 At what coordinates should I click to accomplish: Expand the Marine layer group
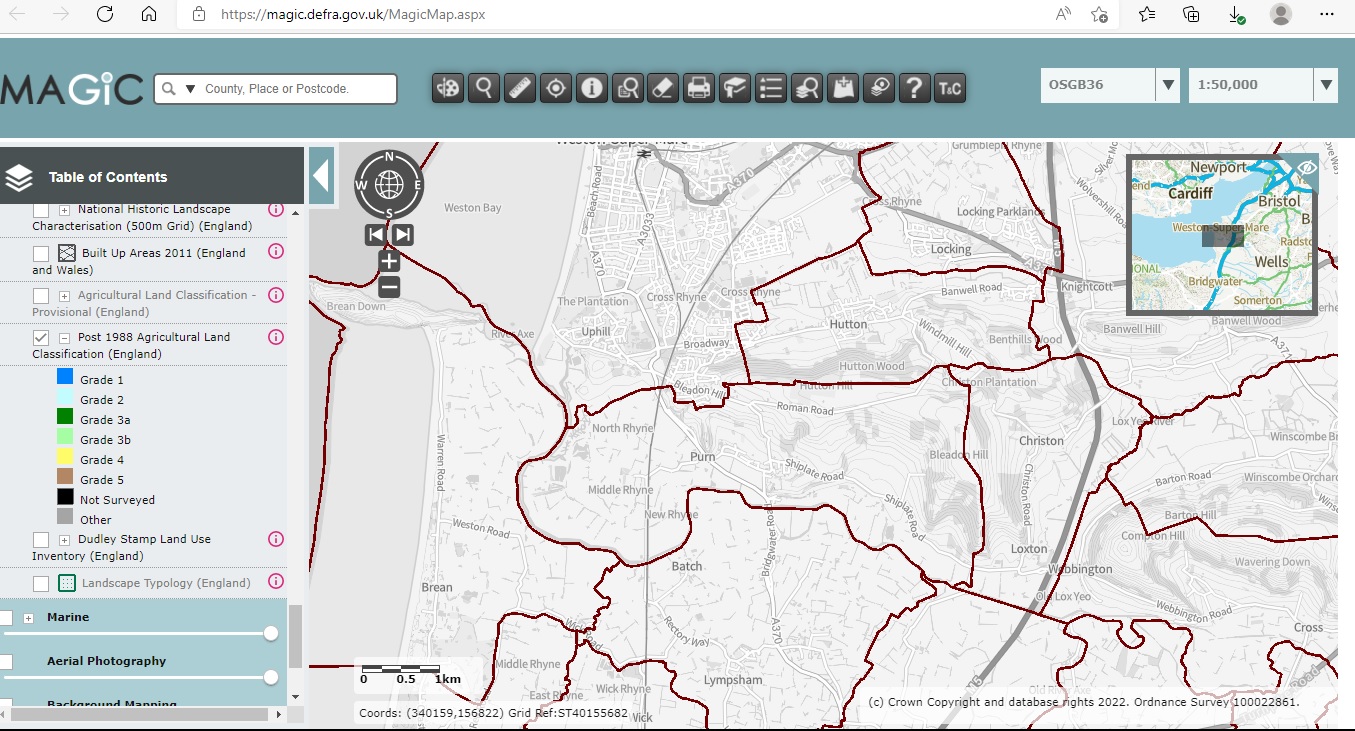28,618
